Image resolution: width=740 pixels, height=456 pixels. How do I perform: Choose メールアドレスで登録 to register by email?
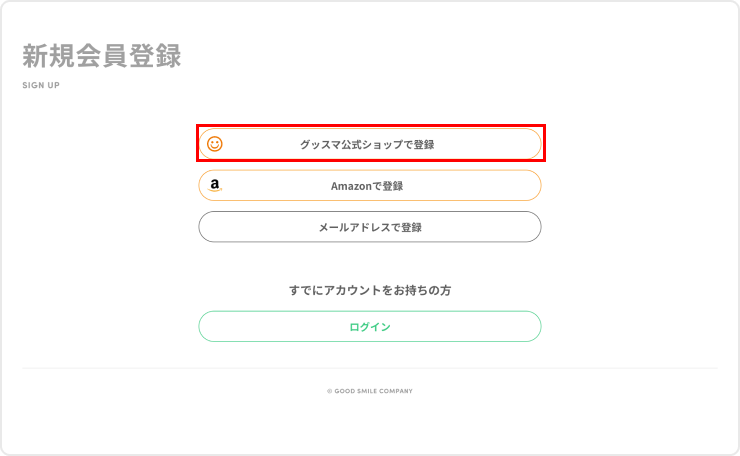tap(369, 227)
